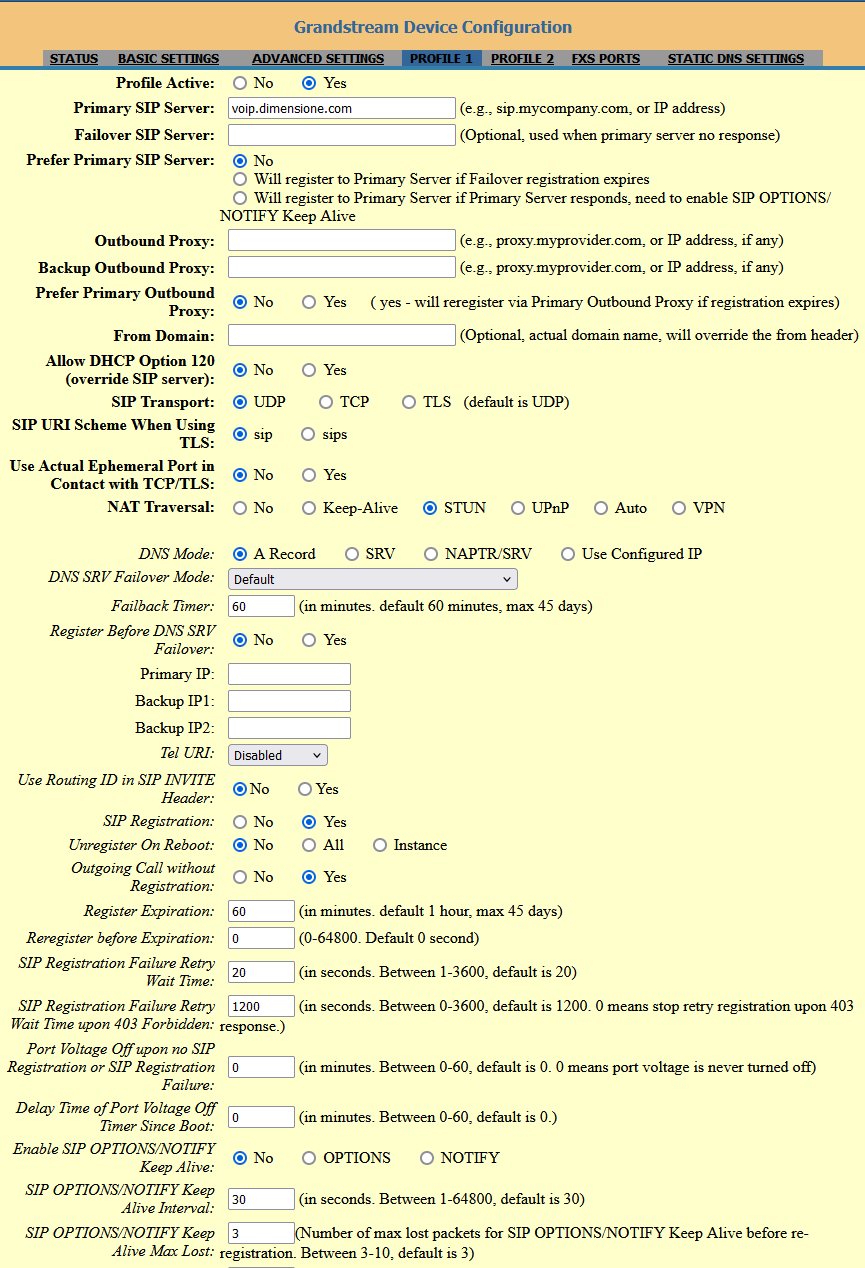
Task: Click the Backup IP1 field
Action: pos(290,701)
